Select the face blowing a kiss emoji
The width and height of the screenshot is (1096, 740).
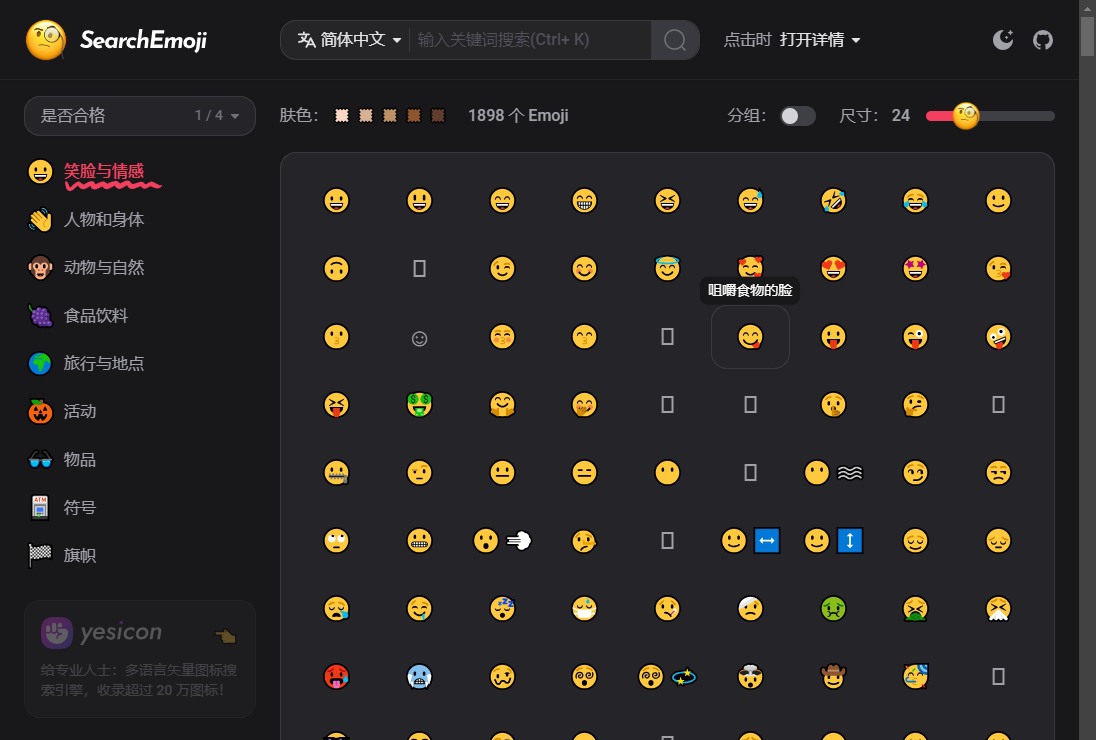pyautogui.click(x=998, y=268)
